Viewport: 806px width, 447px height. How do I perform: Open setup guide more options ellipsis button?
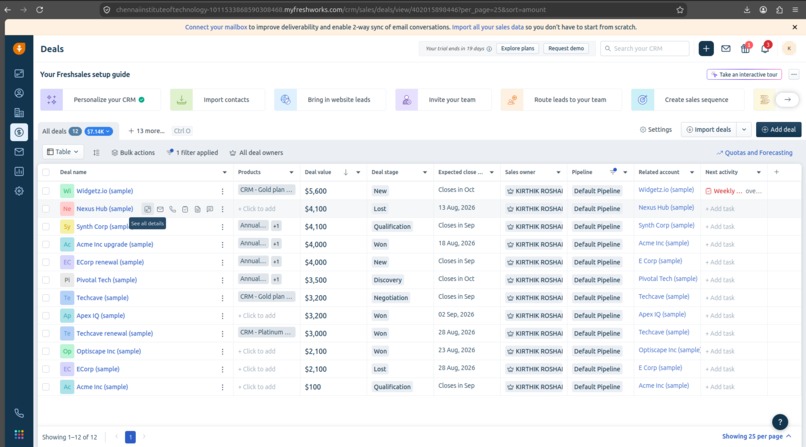tap(794, 74)
